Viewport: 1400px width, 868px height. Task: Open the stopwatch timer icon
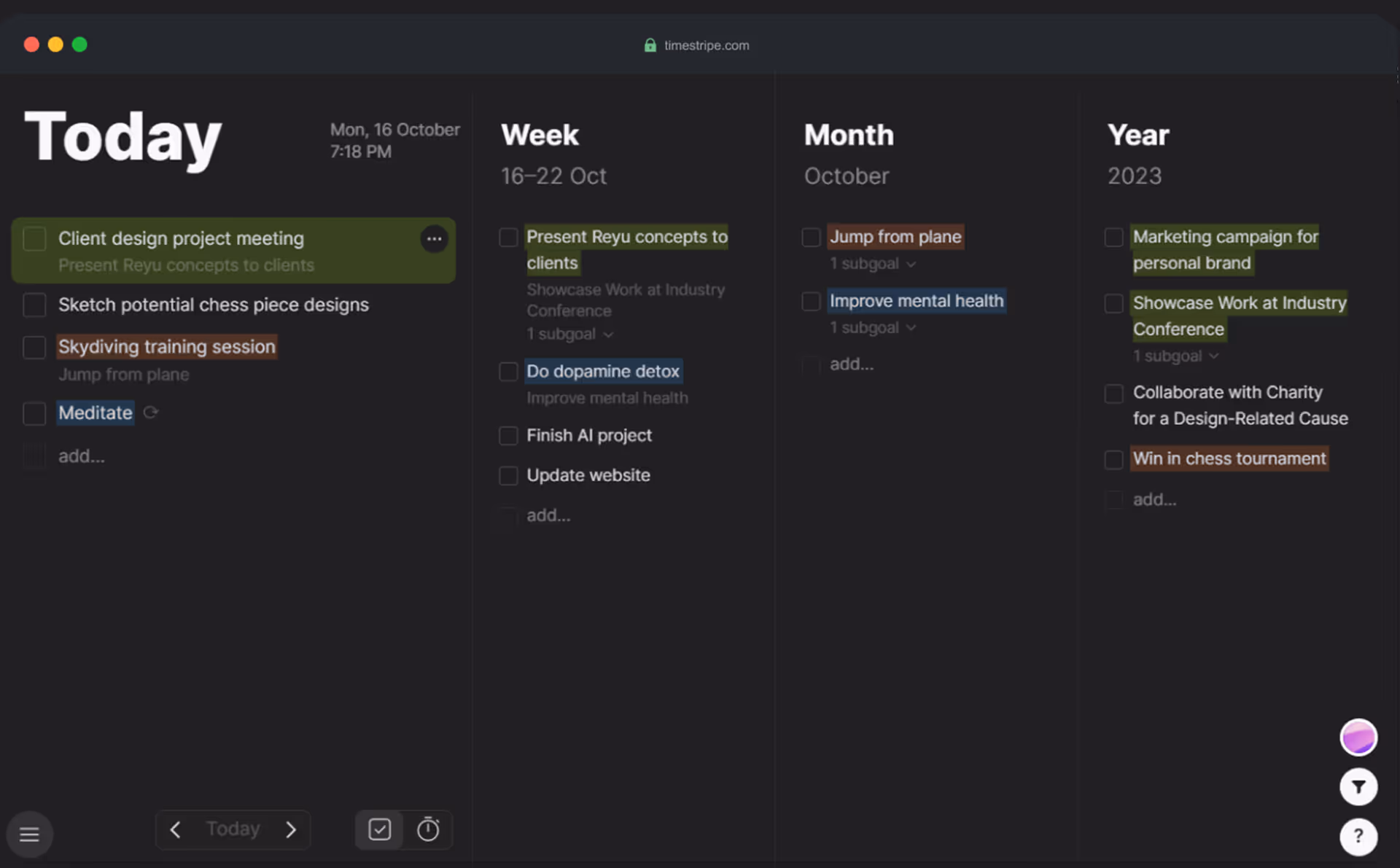click(428, 829)
